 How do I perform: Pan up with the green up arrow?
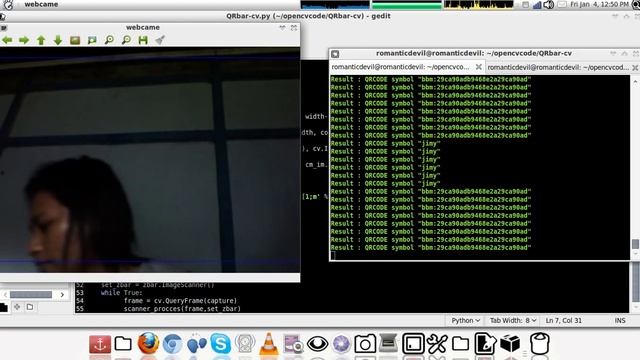point(41,40)
